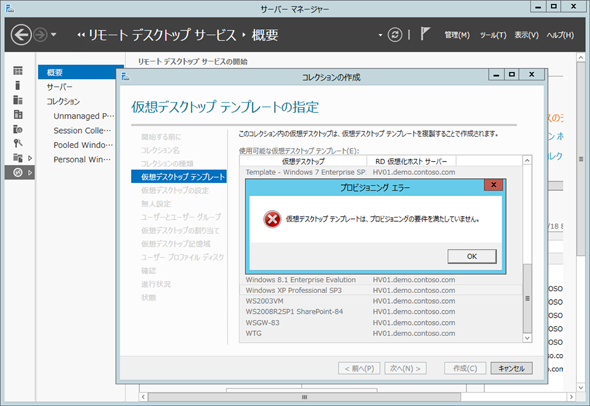Select Template - Windows 7 Enterprise SP row
This screenshot has height=406, width=590.
pos(381,172)
